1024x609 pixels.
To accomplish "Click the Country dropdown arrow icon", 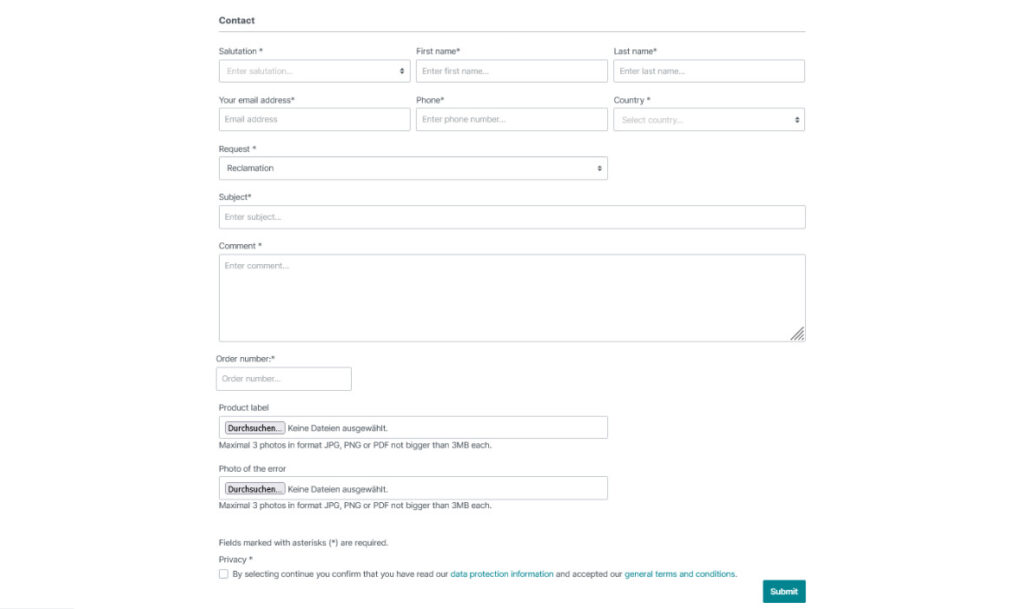I will tap(797, 120).
